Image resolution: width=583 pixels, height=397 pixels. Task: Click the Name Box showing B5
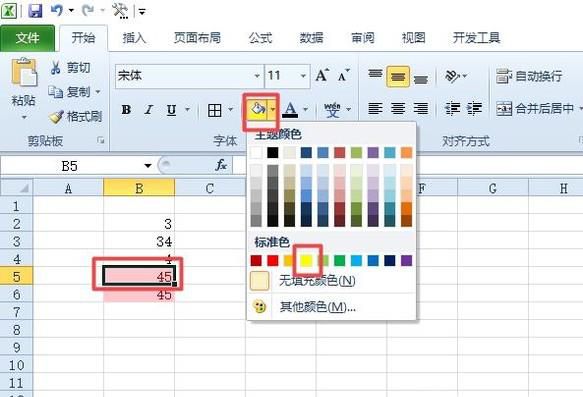pos(70,166)
